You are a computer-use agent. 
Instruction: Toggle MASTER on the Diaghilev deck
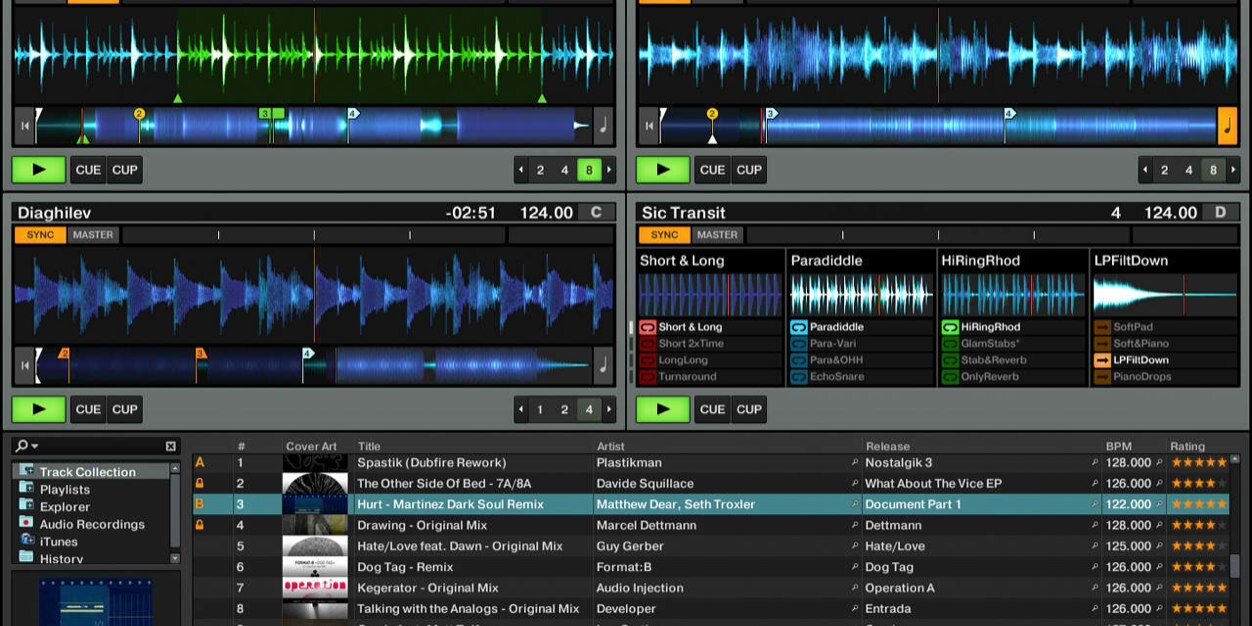click(x=93, y=235)
